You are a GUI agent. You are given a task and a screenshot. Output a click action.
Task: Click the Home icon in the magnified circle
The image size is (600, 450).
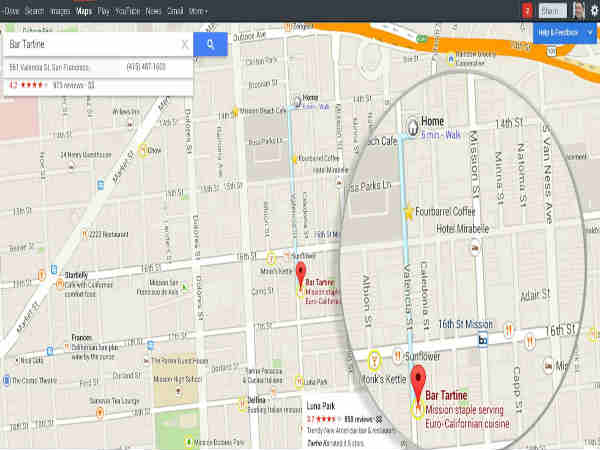click(x=412, y=127)
